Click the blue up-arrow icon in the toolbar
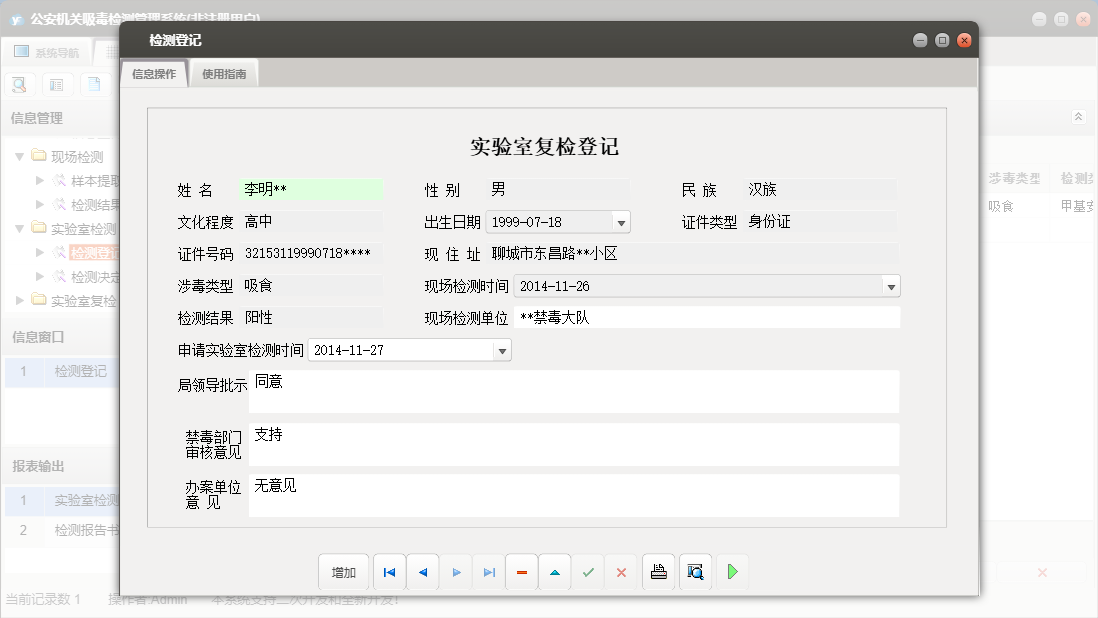 pos(555,572)
